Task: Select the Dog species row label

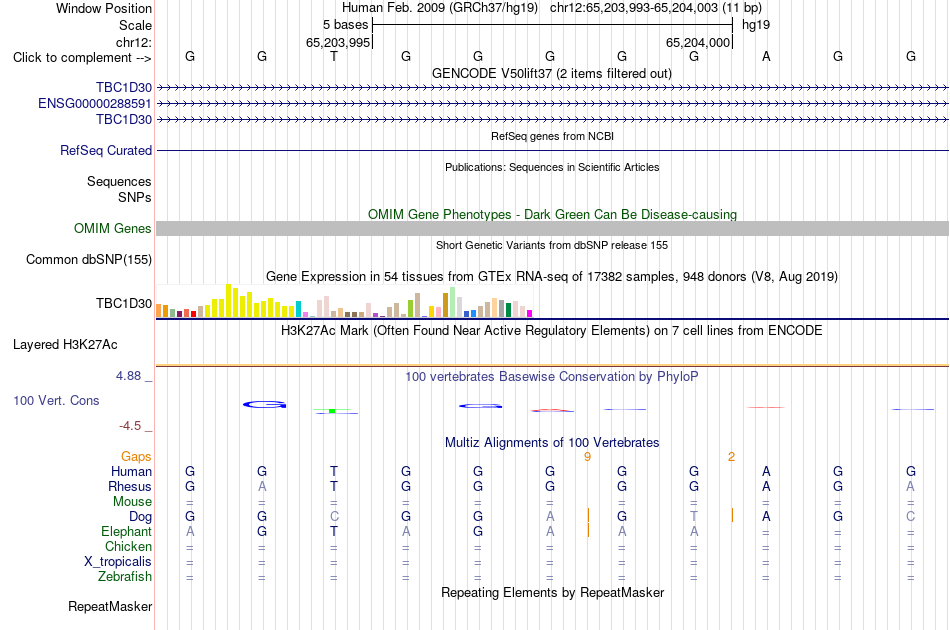Action: click(x=141, y=517)
